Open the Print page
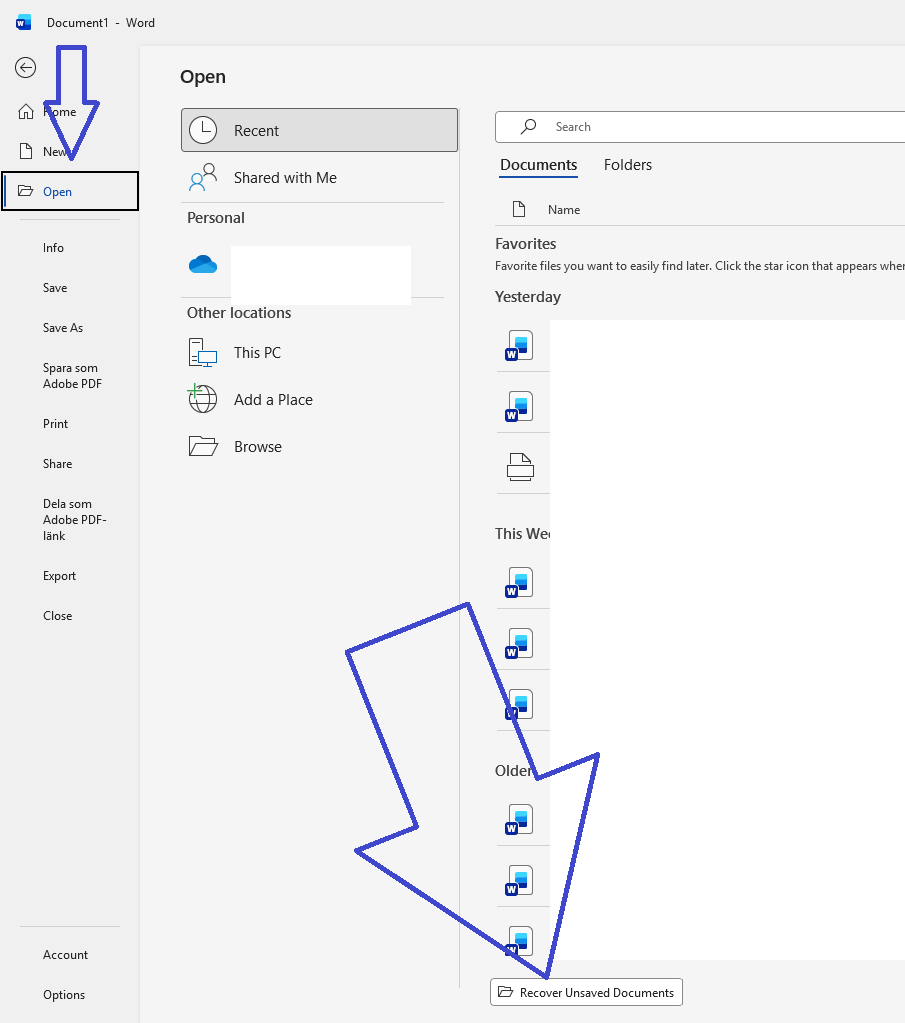Viewport: 905px width, 1023px height. click(x=55, y=423)
